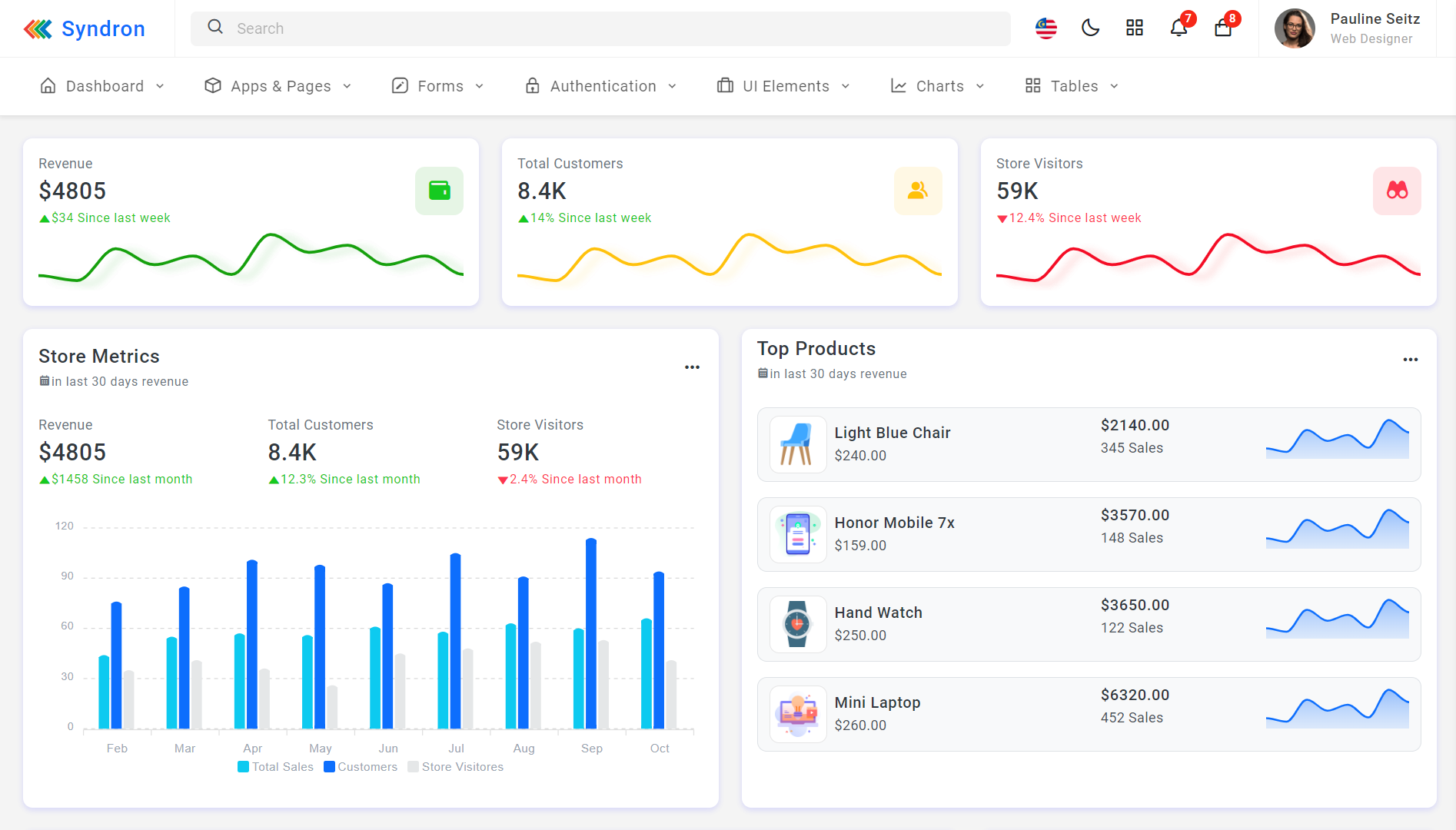Open the Top Products options ellipsis
The image size is (1456, 830).
1411,360
